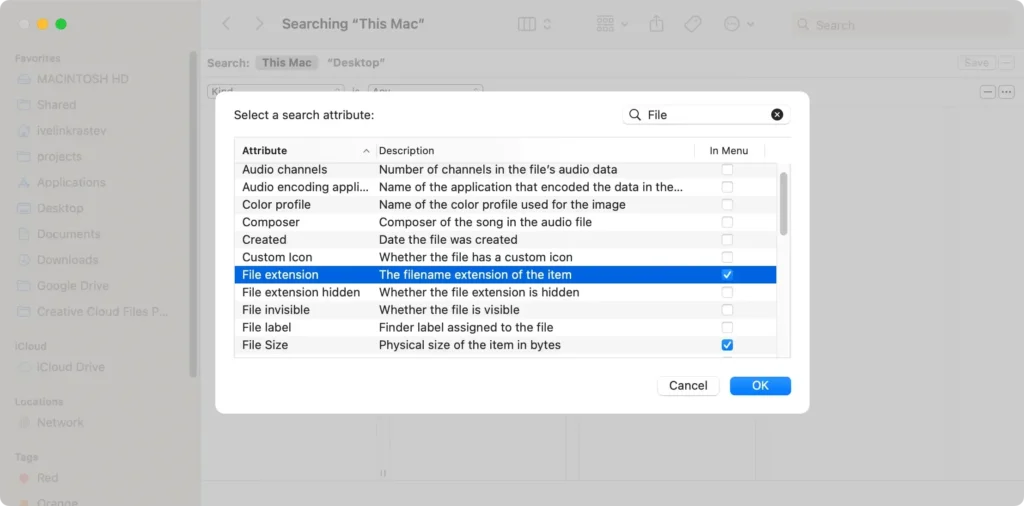Enable In Menu checkbox for Created
1024x506 pixels.
tap(727, 240)
